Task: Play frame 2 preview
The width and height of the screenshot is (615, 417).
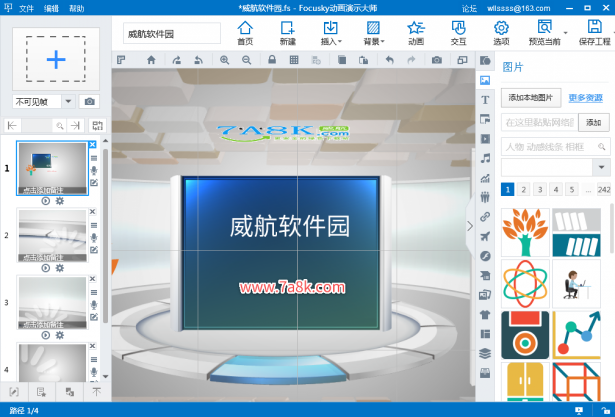Action: click(46, 268)
